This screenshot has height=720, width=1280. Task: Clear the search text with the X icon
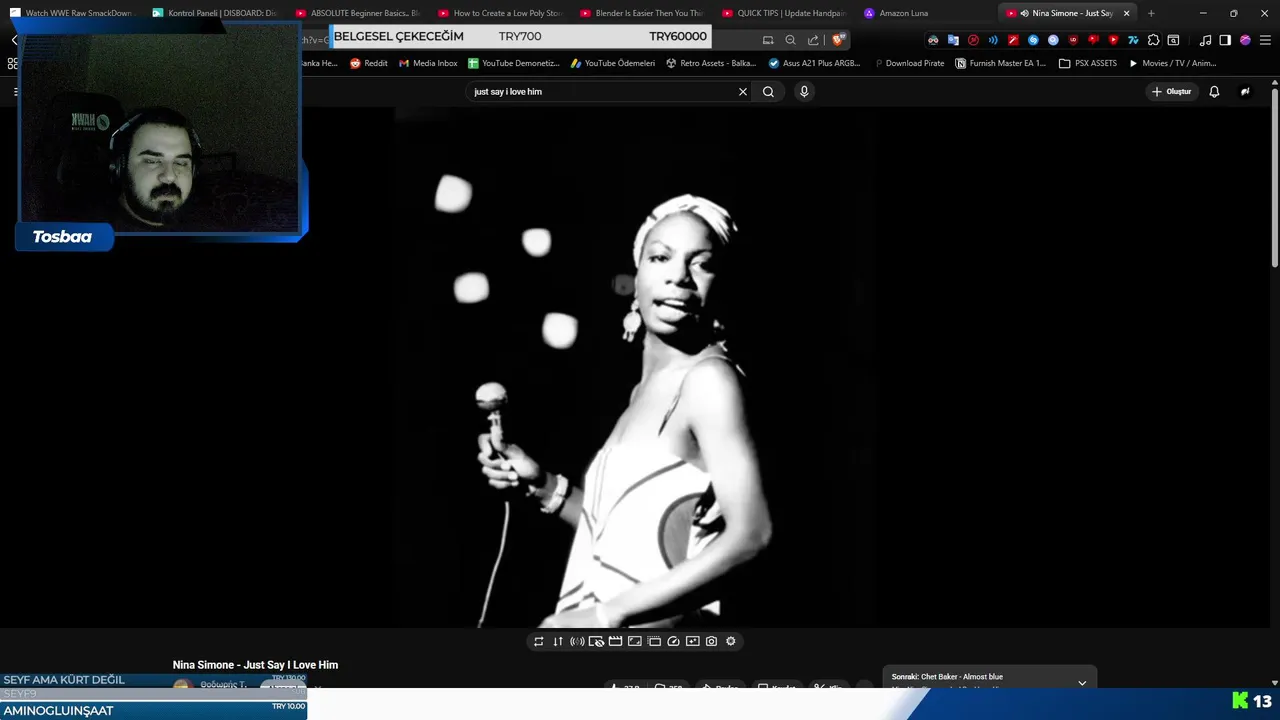742,91
